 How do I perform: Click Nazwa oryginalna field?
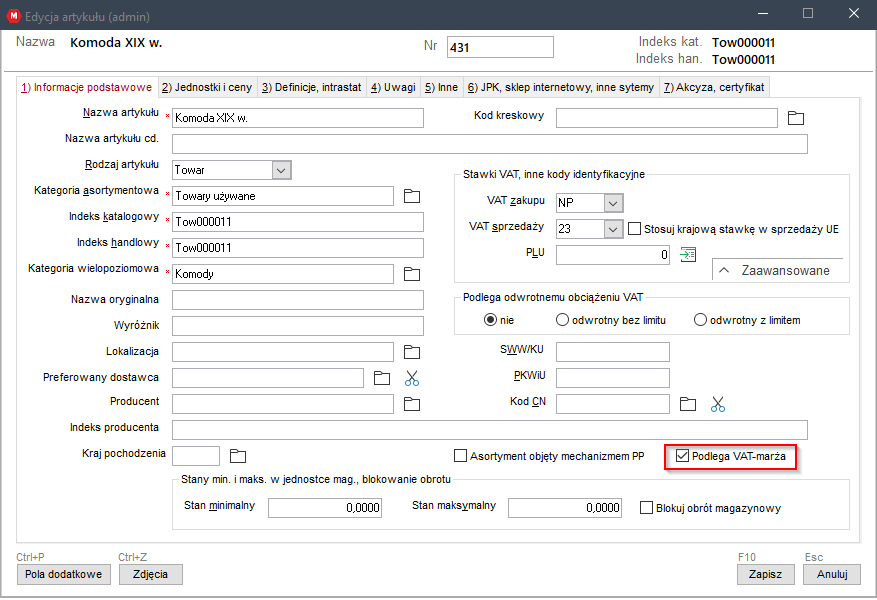[298, 300]
